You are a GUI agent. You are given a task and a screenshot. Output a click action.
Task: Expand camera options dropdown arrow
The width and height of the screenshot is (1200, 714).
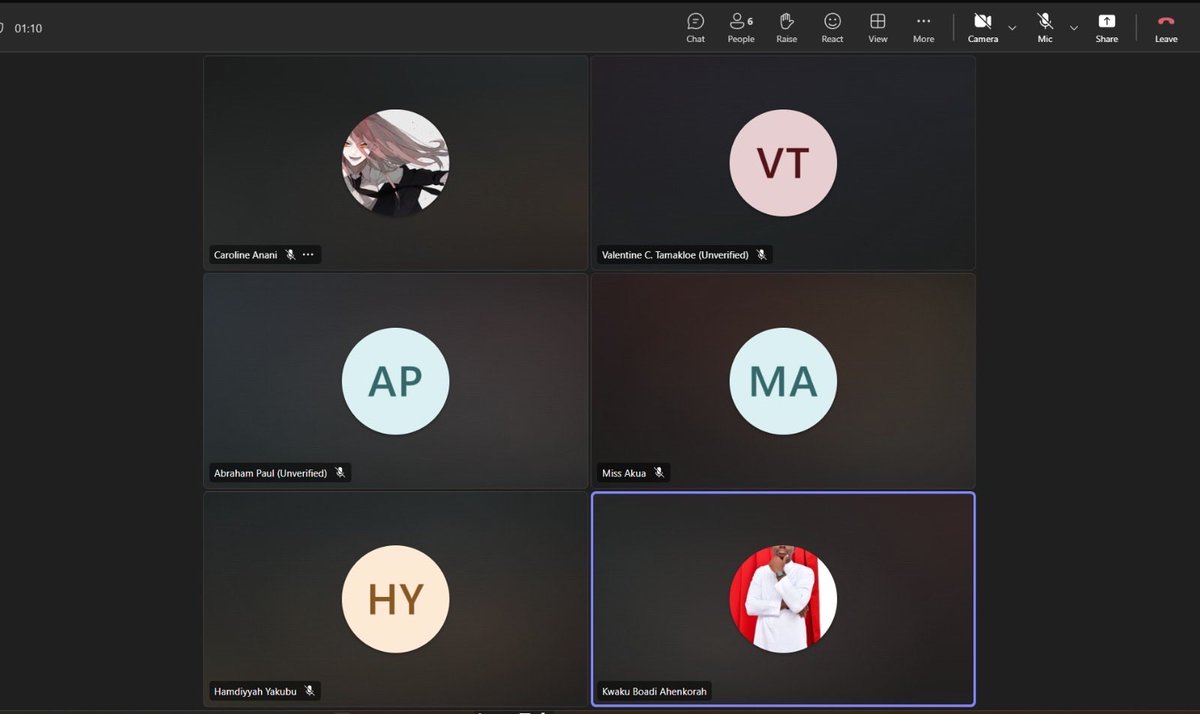pyautogui.click(x=1012, y=28)
